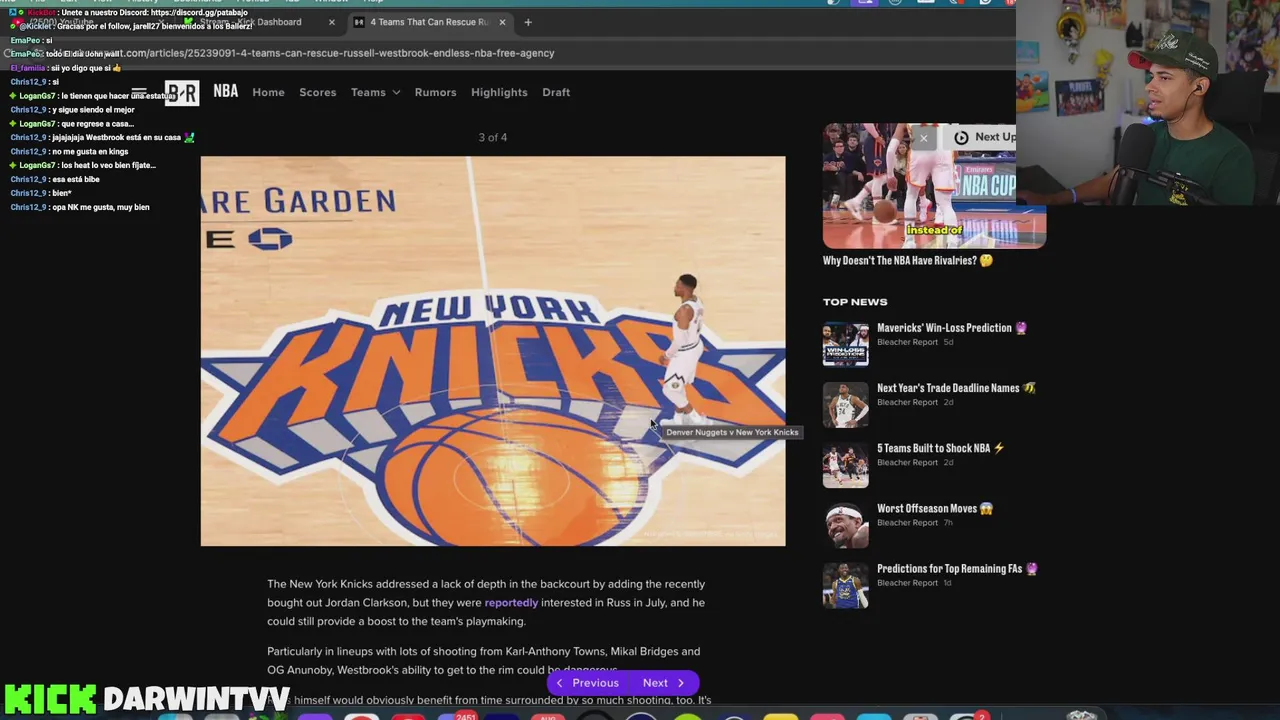The height and width of the screenshot is (720, 1280).
Task: Go to the Next slide
Action: [x=664, y=683]
